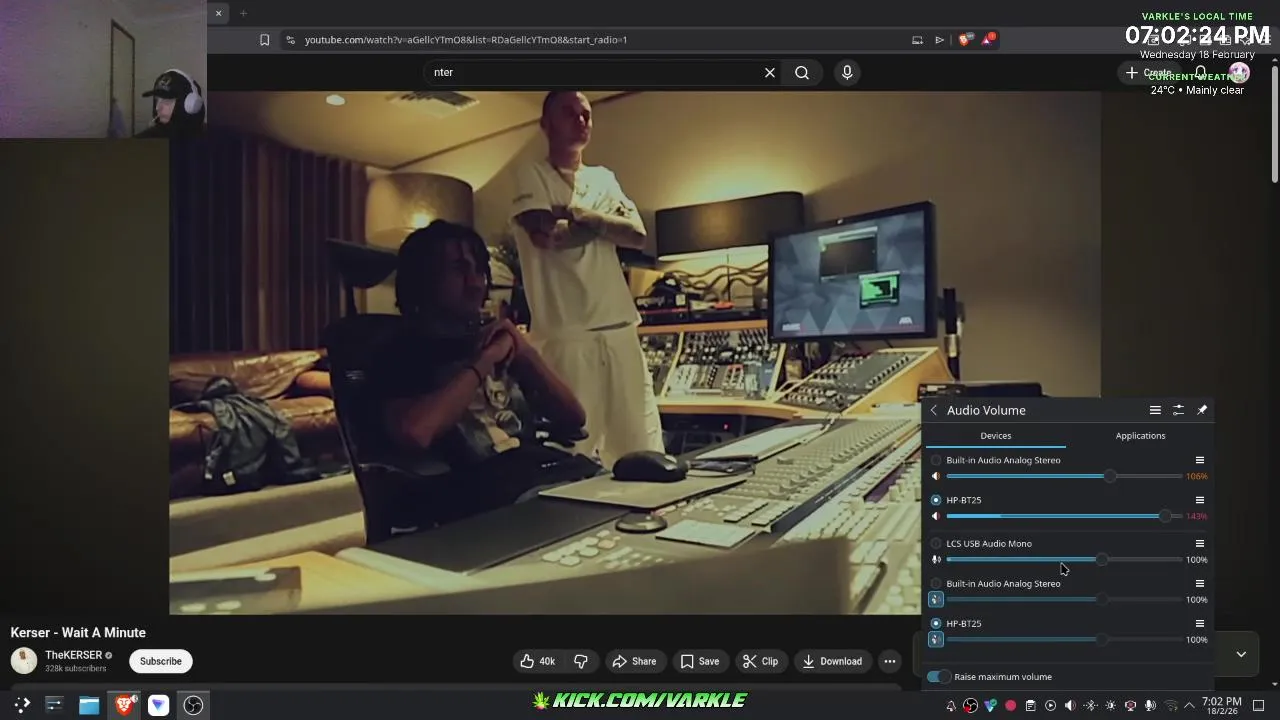The width and height of the screenshot is (1280, 720).
Task: Mute LCS USB Audio Mono microphone
Action: pyautogui.click(x=936, y=560)
